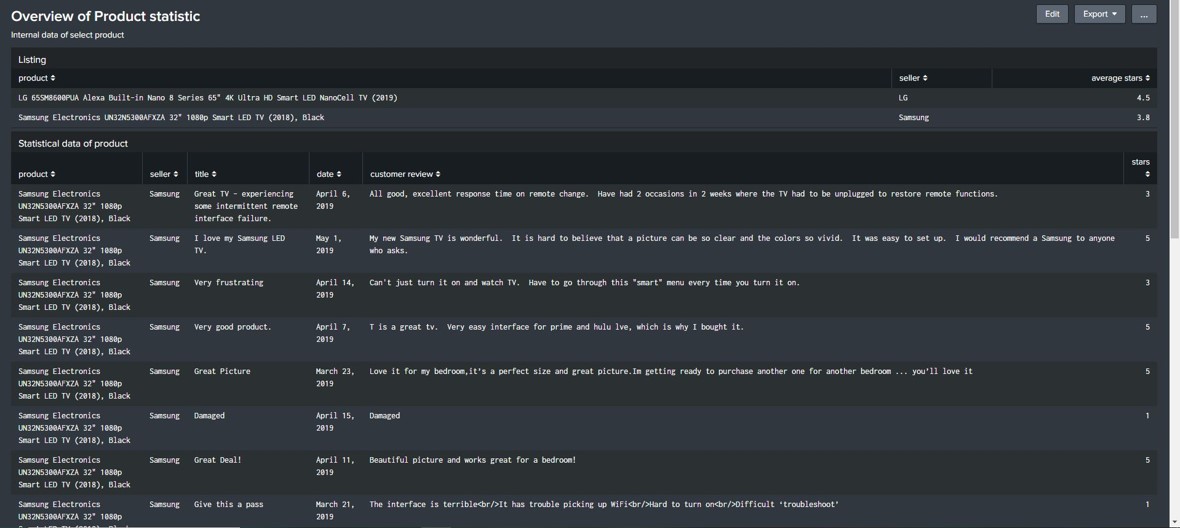
Task: Click the LG seller cell
Action: click(x=903, y=98)
